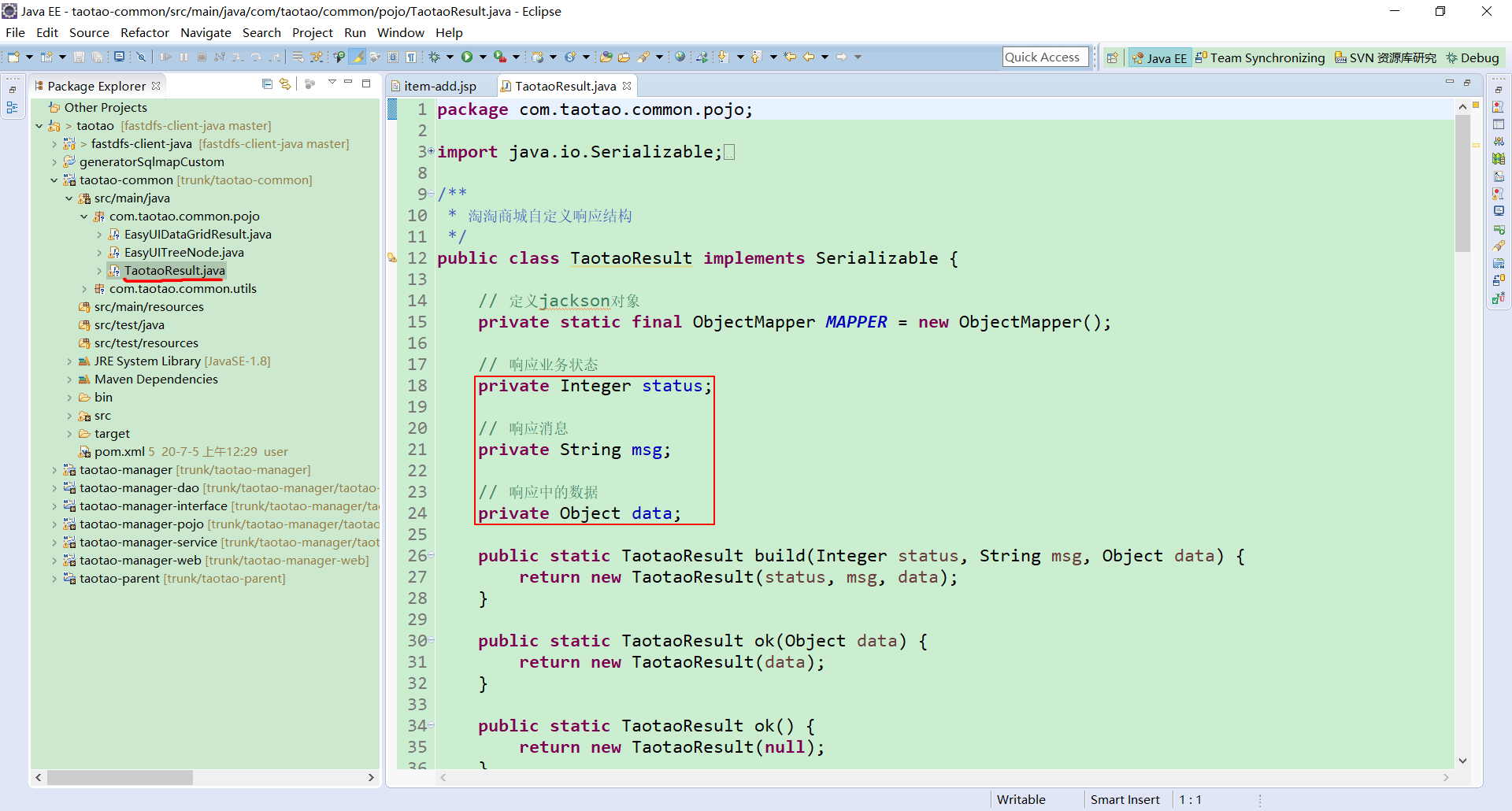Open the console/terminal toolbar icon
This screenshot has width=1512, height=811.
tap(119, 57)
